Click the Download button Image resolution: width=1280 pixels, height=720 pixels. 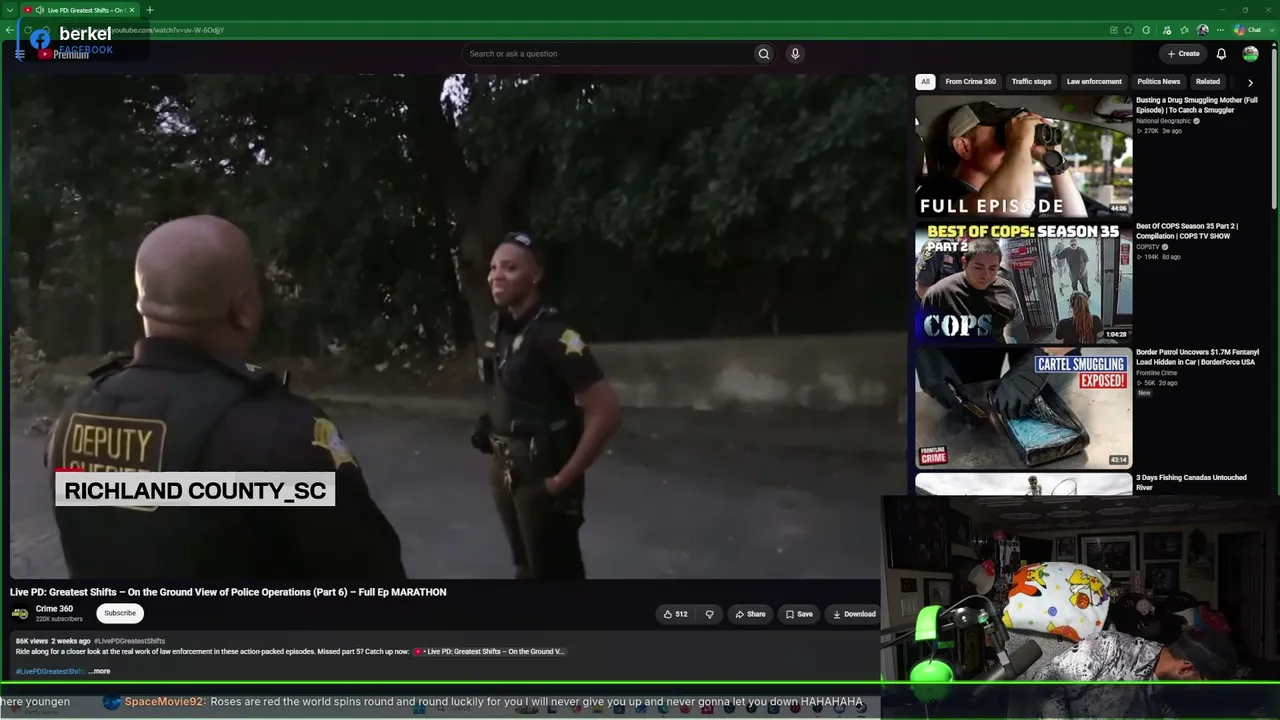pos(853,614)
